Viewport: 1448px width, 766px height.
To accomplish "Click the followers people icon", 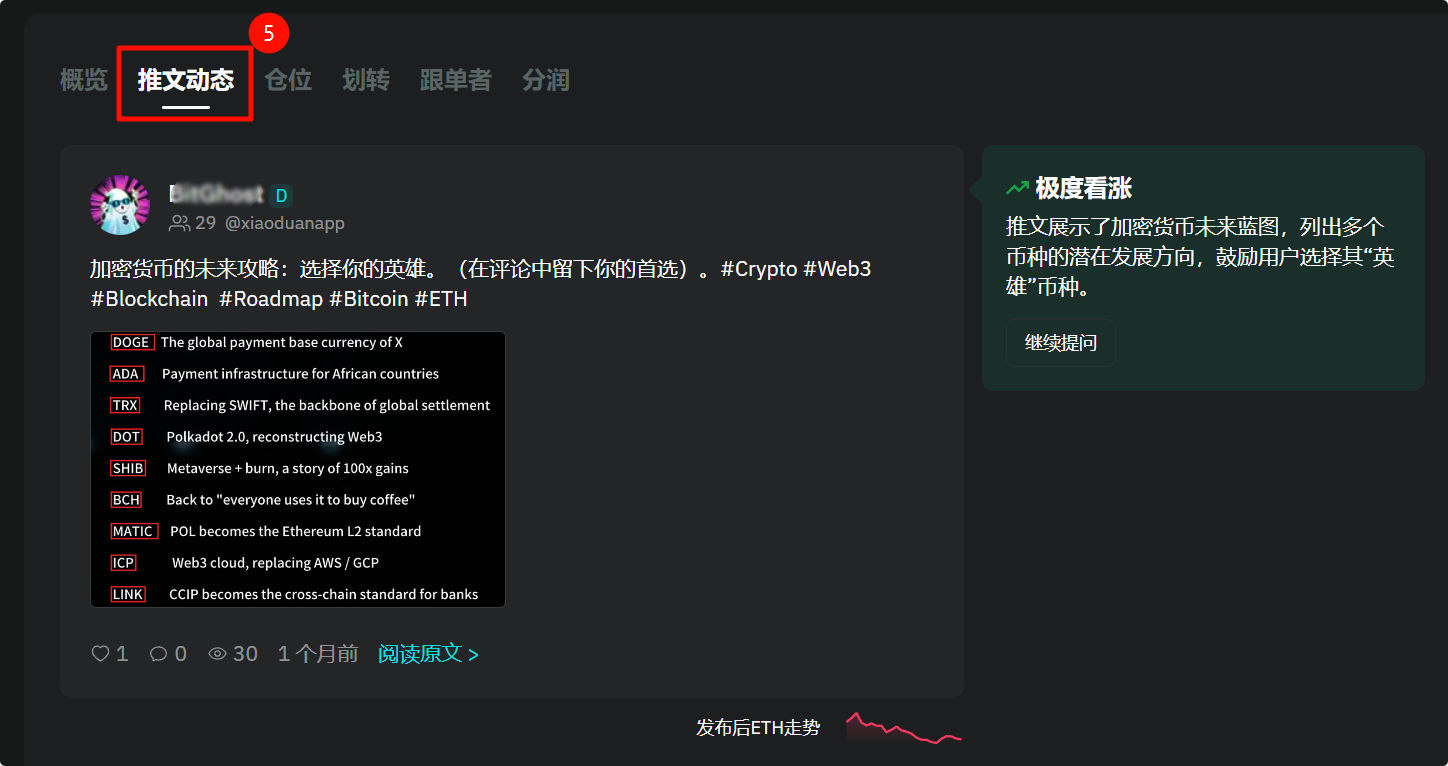I will click(179, 223).
